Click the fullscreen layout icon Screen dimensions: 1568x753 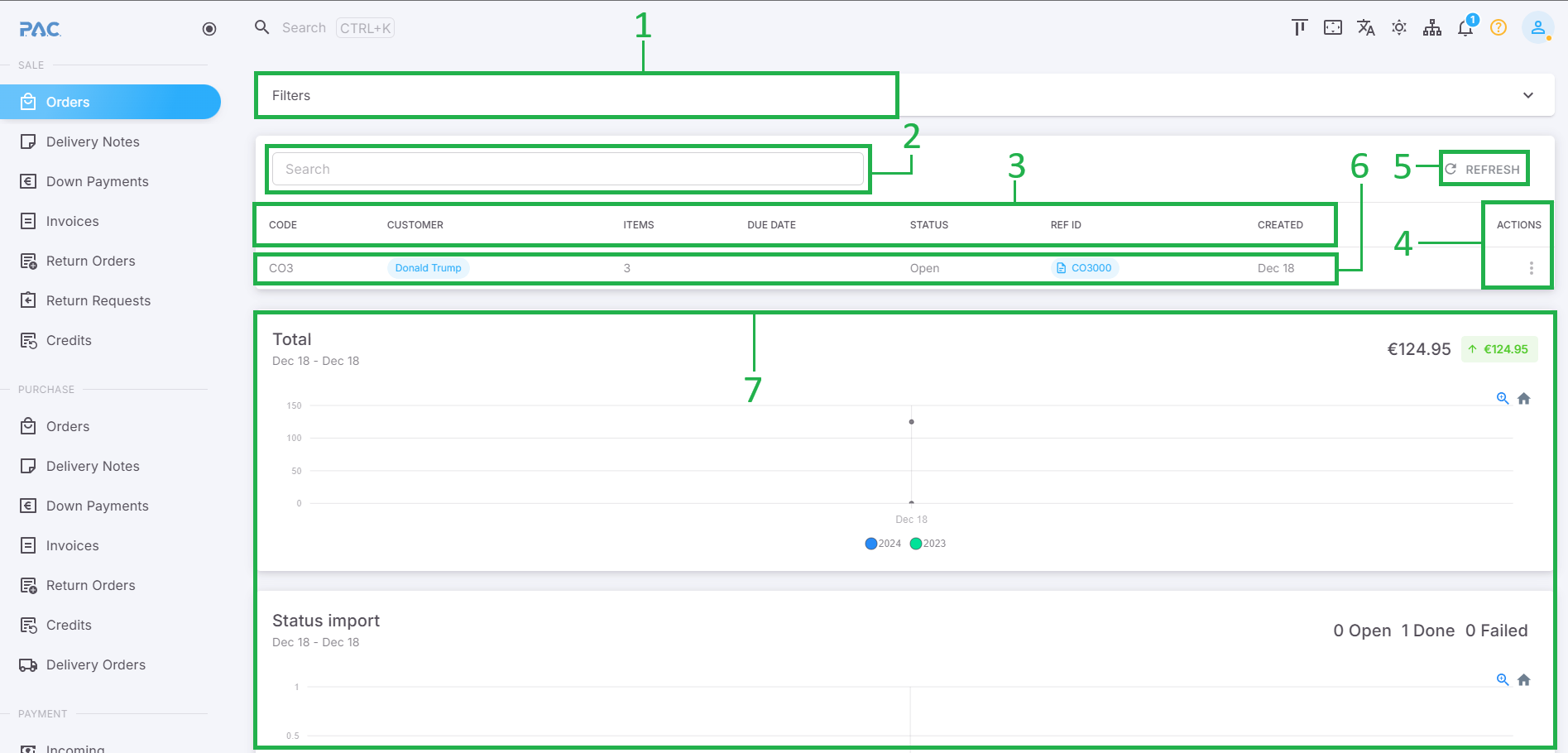pos(1333,28)
